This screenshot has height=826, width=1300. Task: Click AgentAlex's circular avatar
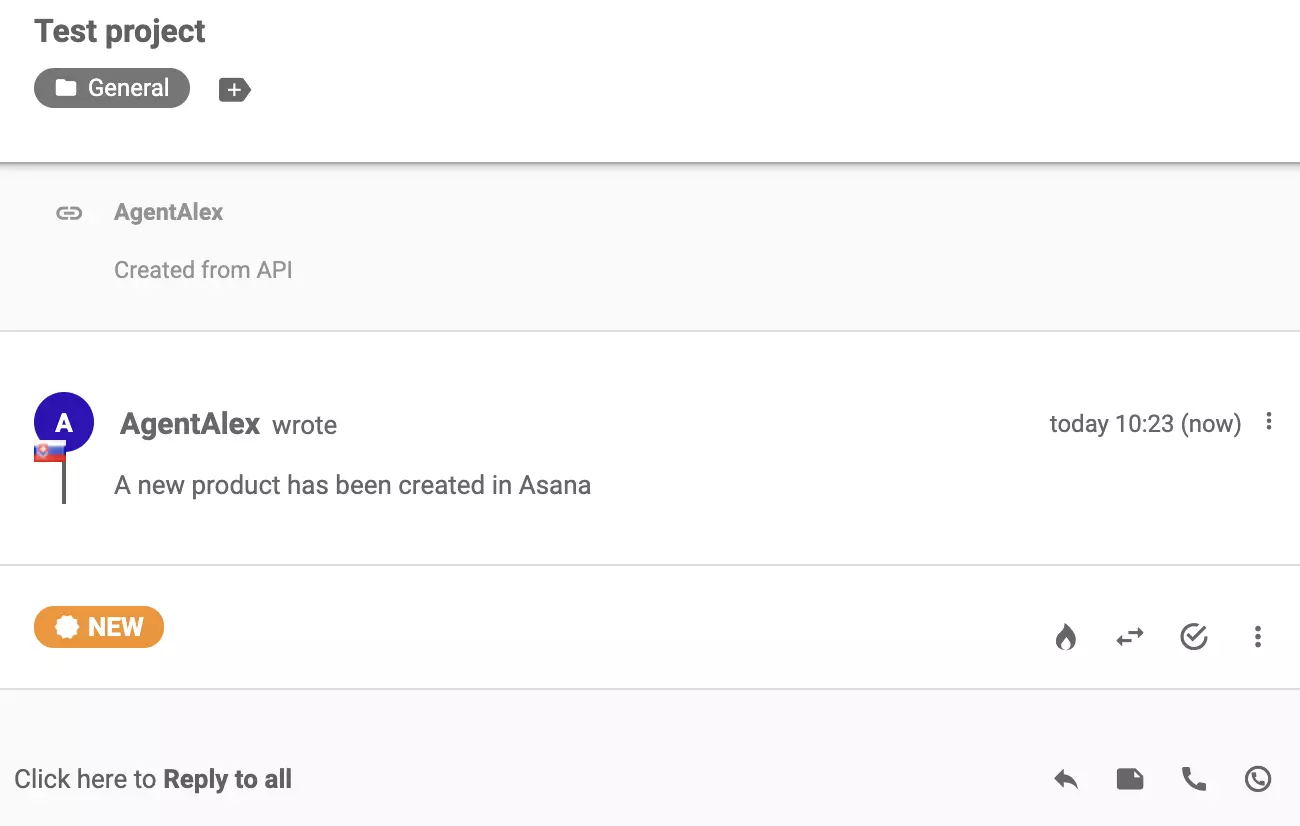(x=64, y=421)
